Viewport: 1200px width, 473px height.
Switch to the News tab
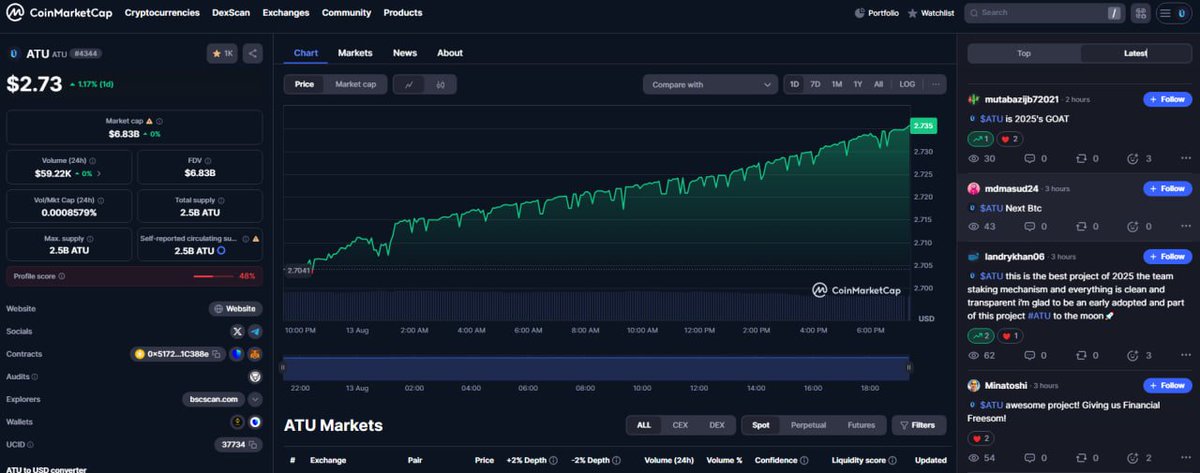(x=405, y=53)
